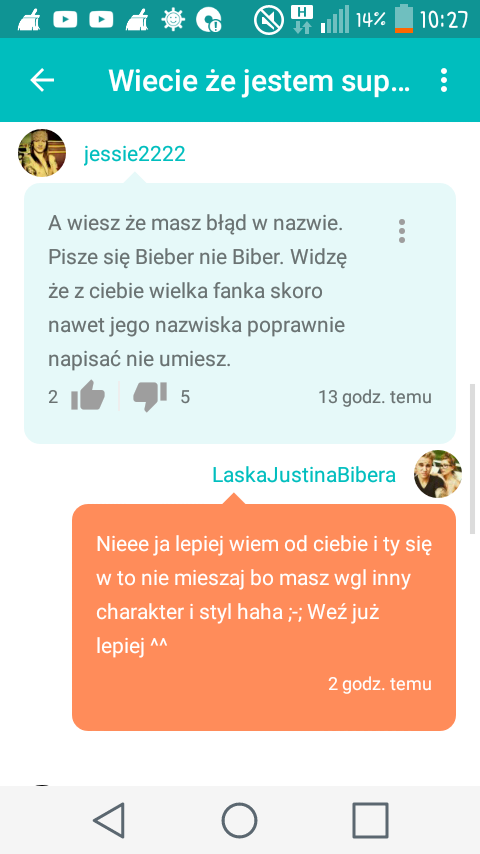Tap the muted sound status icon
The image size is (480, 854).
(x=269, y=20)
